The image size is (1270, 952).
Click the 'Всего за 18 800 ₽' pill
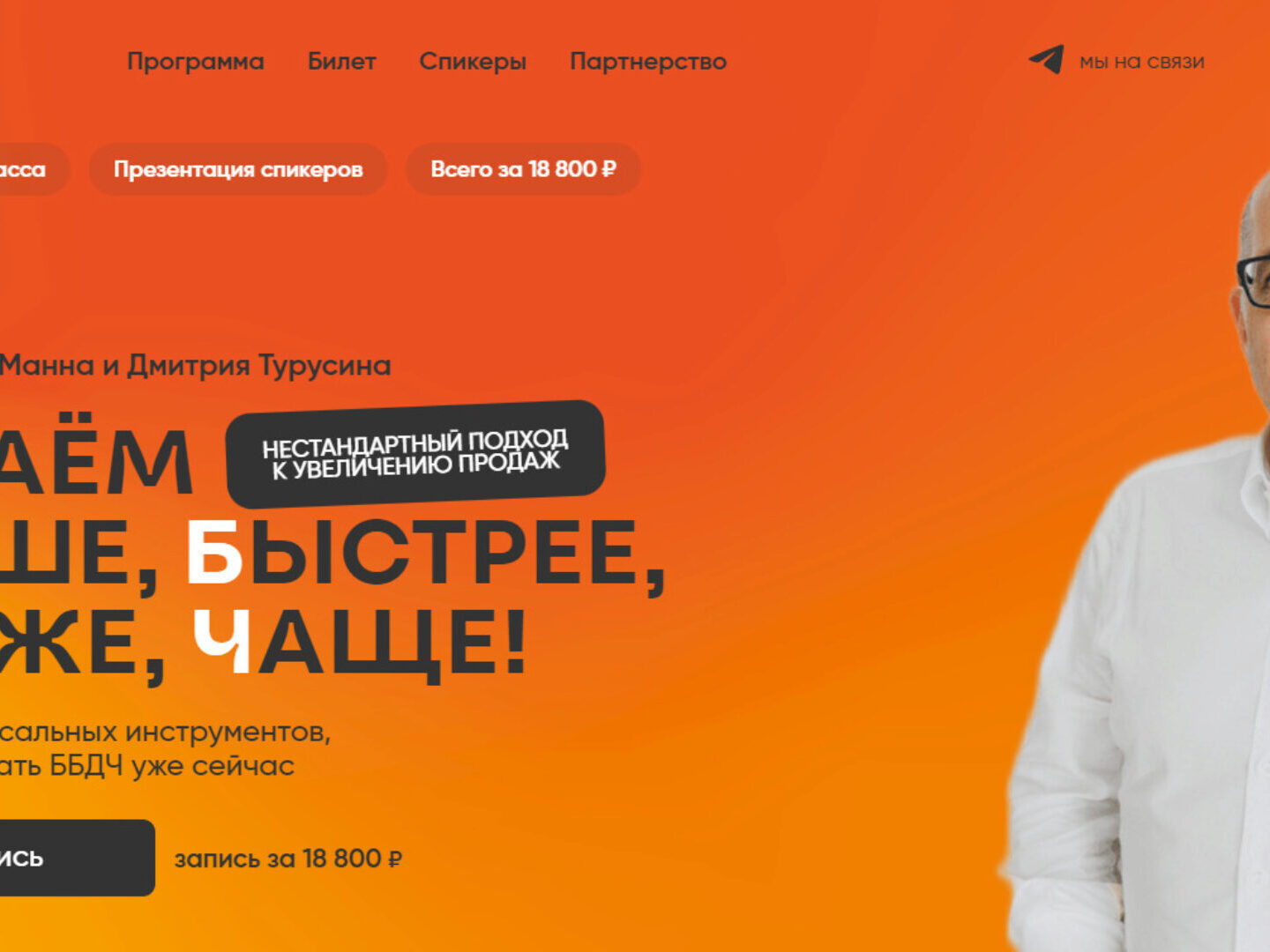tap(523, 169)
